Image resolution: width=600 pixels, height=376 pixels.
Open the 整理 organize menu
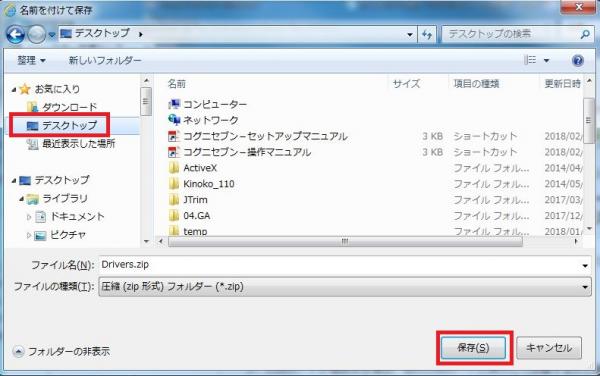(x=31, y=60)
